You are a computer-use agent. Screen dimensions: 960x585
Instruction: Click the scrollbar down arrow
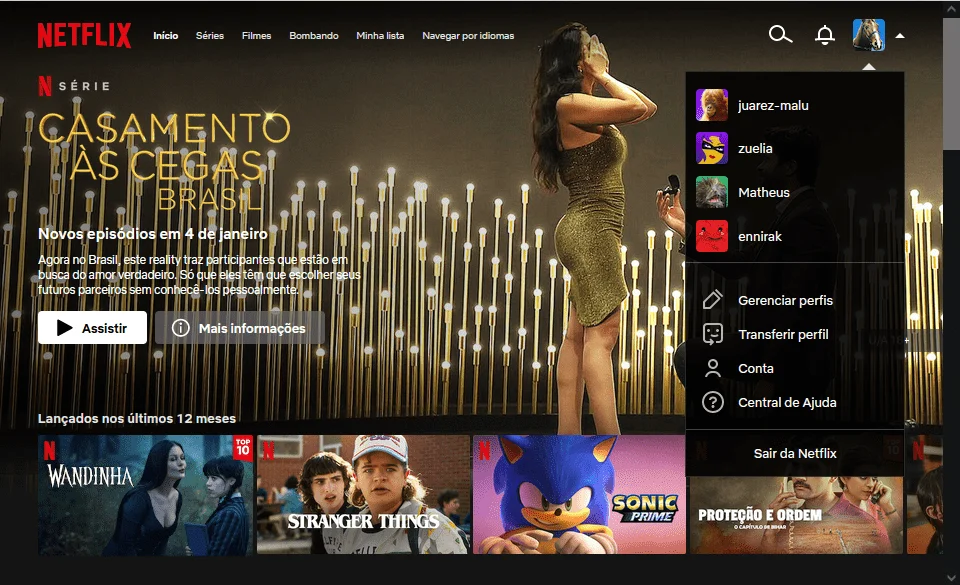click(x=951, y=577)
